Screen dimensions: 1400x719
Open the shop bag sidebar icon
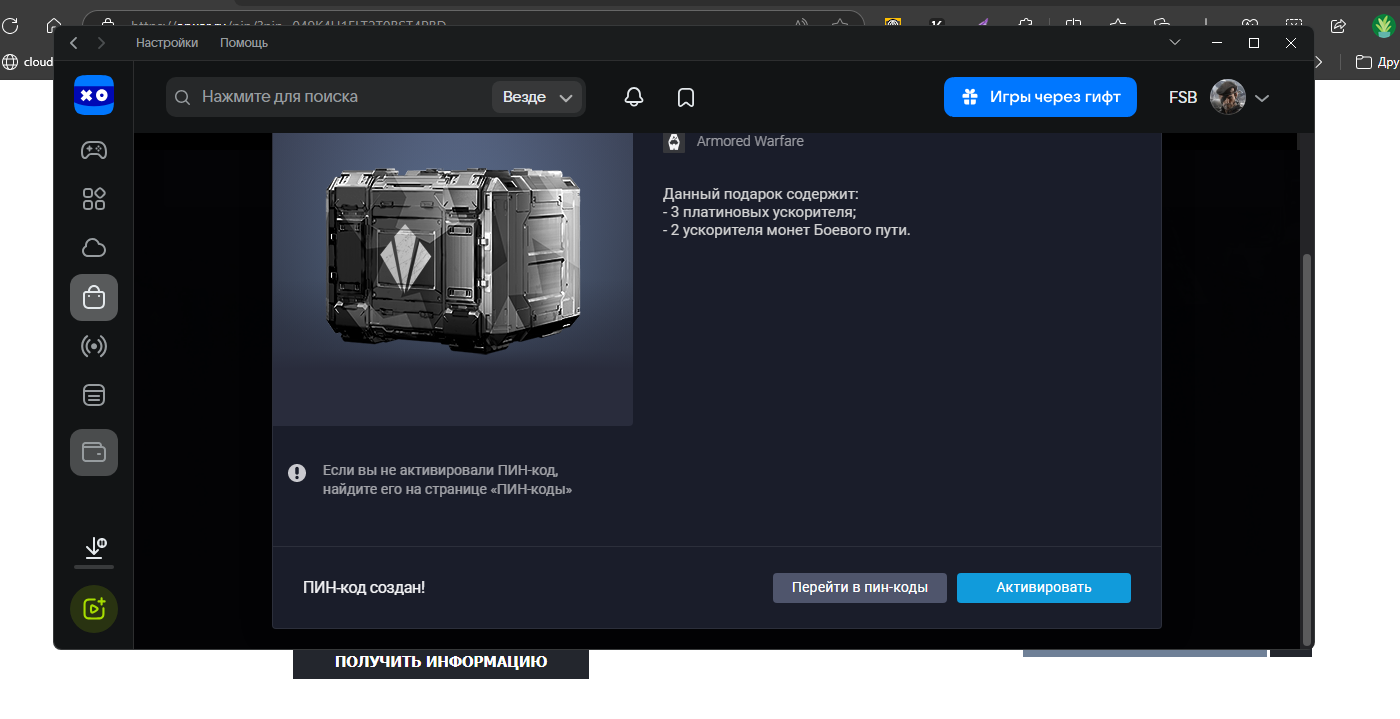(x=94, y=297)
